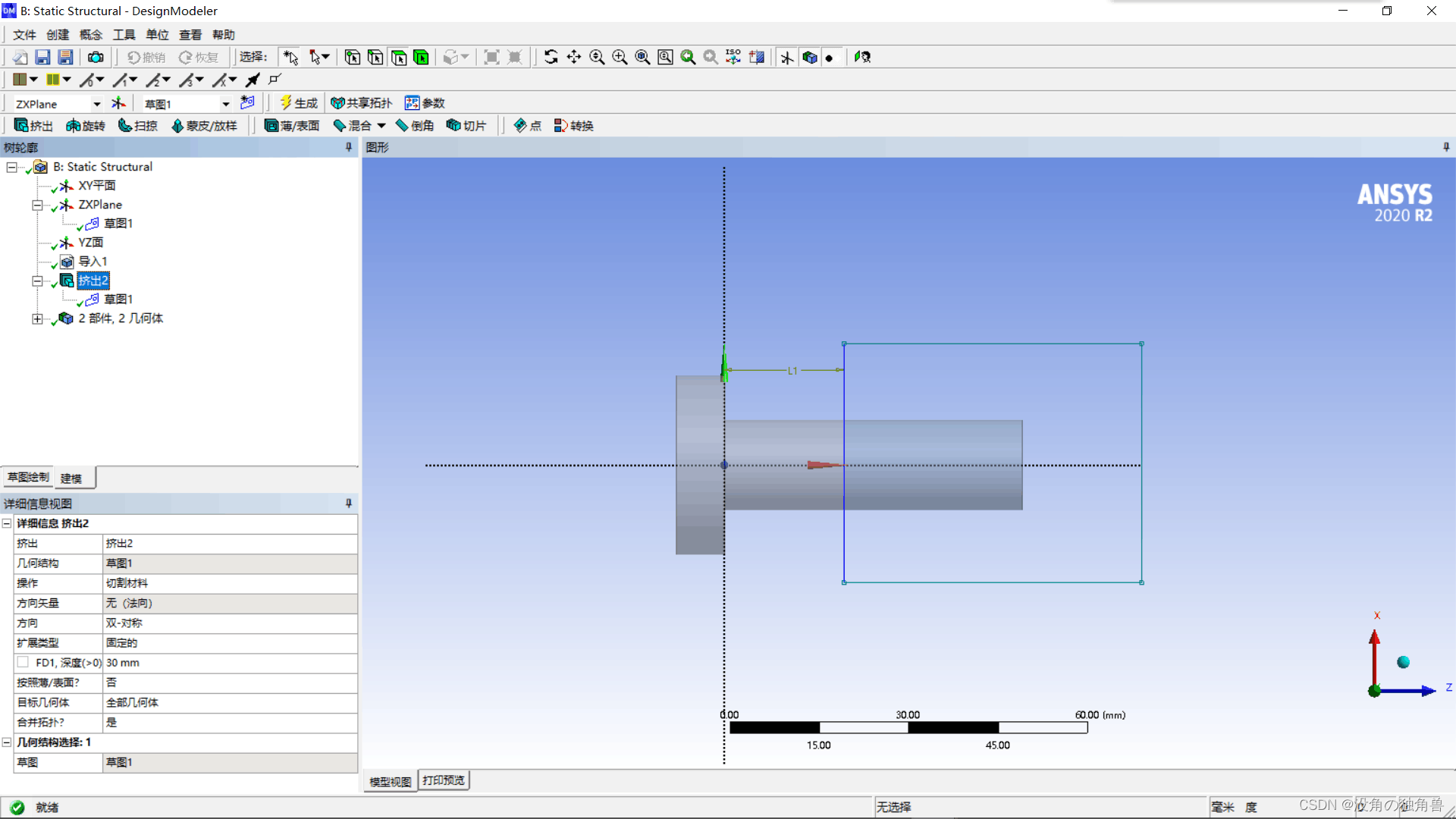Viewport: 1456px width, 819px height.
Task: Toggle display of plane axes icon
Action: coord(787,58)
